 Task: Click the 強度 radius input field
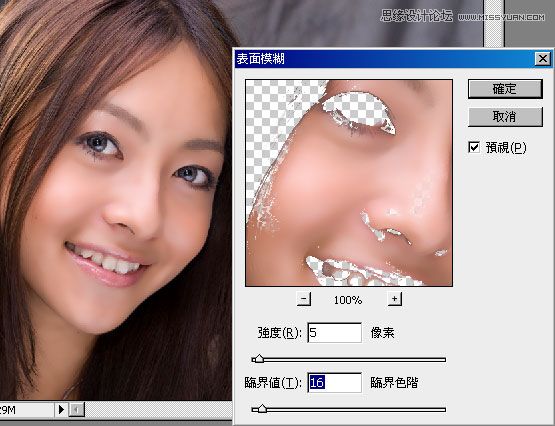[334, 333]
